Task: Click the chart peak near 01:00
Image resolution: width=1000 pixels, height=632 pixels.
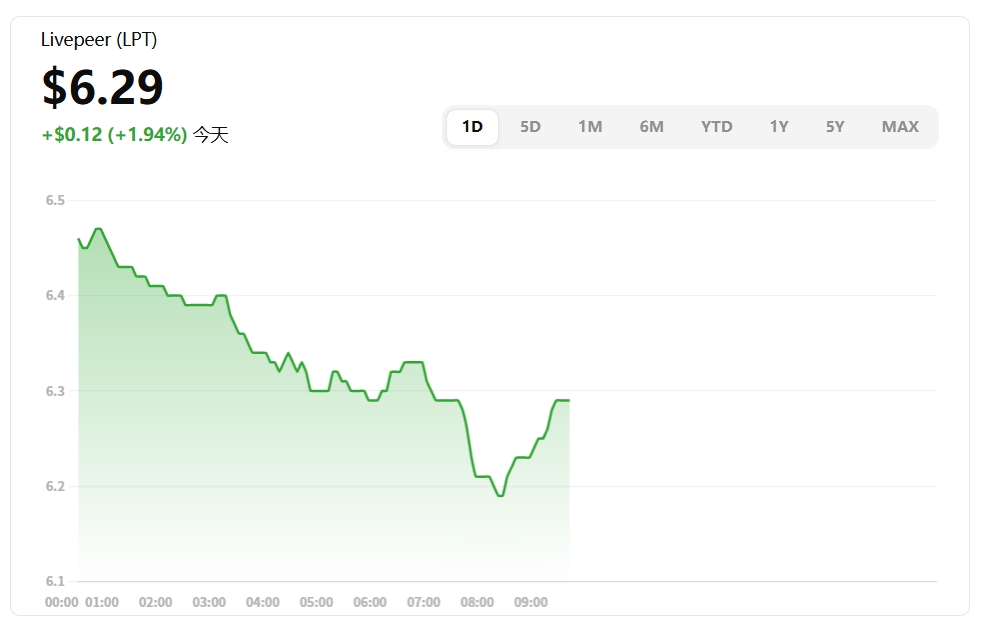Action: click(98, 229)
